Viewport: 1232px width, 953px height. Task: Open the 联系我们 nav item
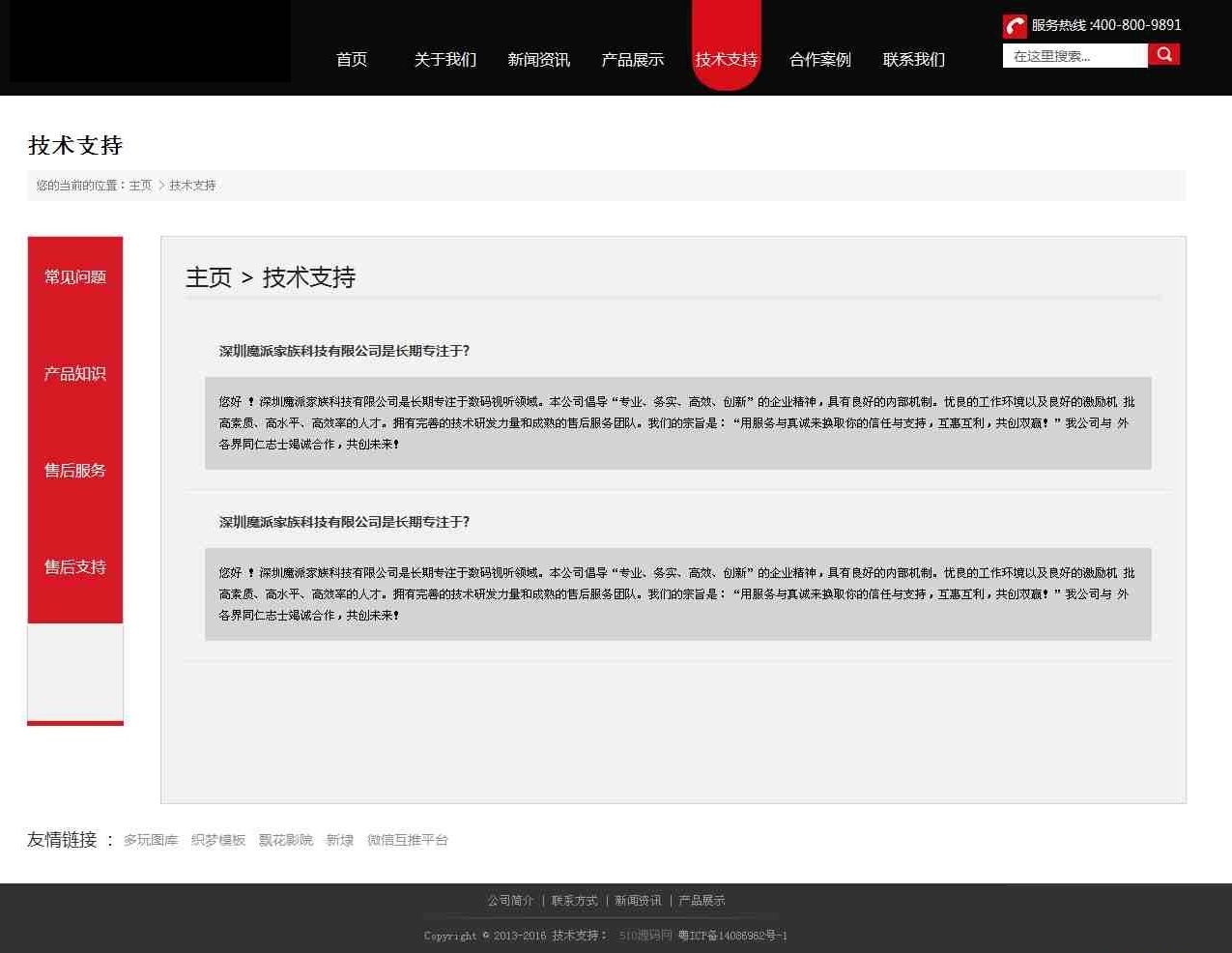pyautogui.click(x=914, y=60)
